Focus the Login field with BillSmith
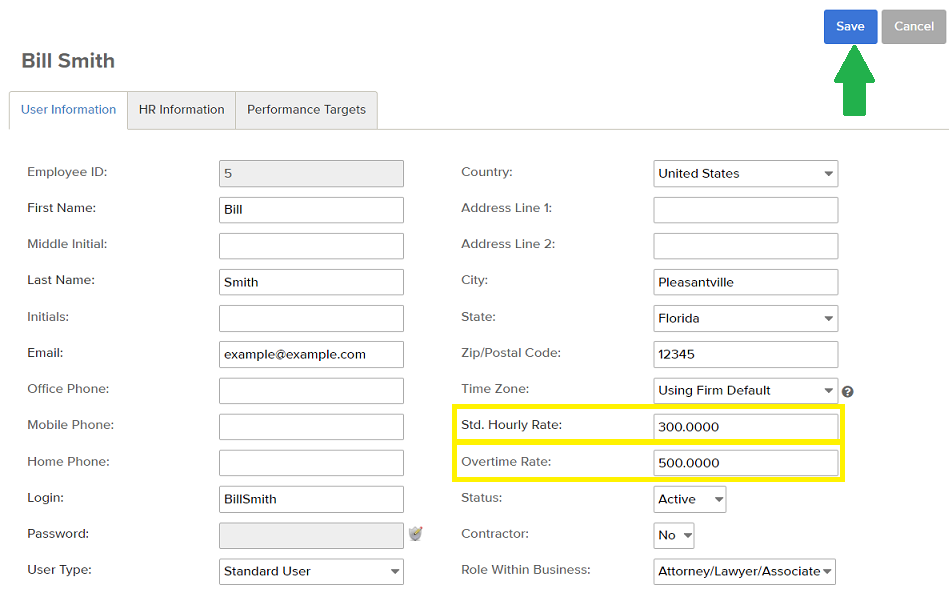 (311, 500)
